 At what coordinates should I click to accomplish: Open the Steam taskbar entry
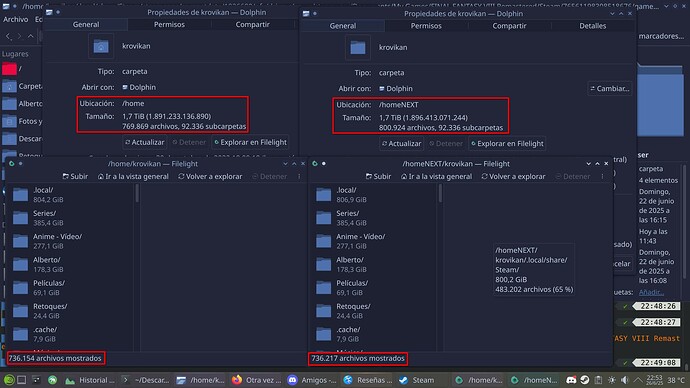(416, 380)
